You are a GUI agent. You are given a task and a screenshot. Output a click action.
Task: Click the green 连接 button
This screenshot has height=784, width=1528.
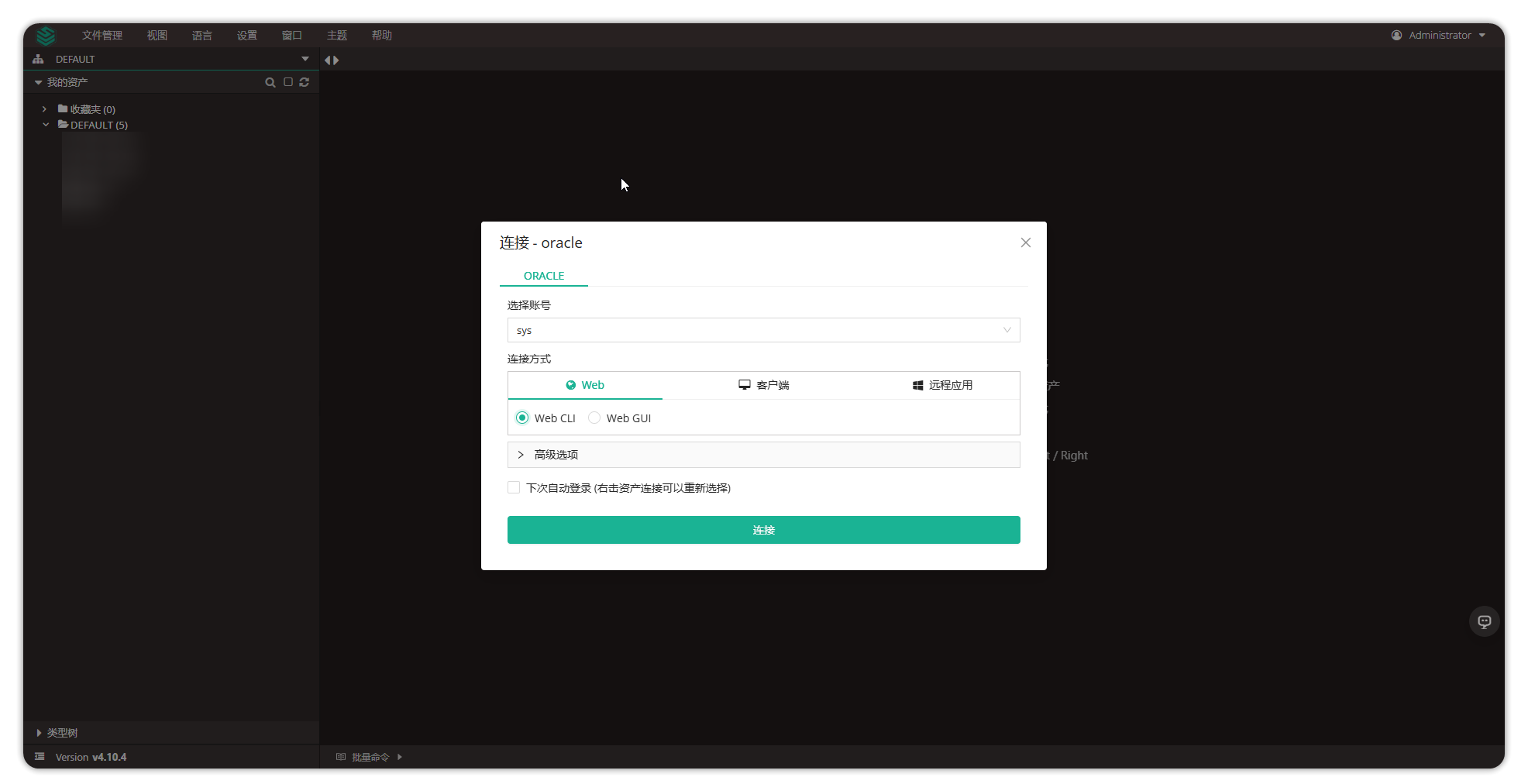coord(763,530)
